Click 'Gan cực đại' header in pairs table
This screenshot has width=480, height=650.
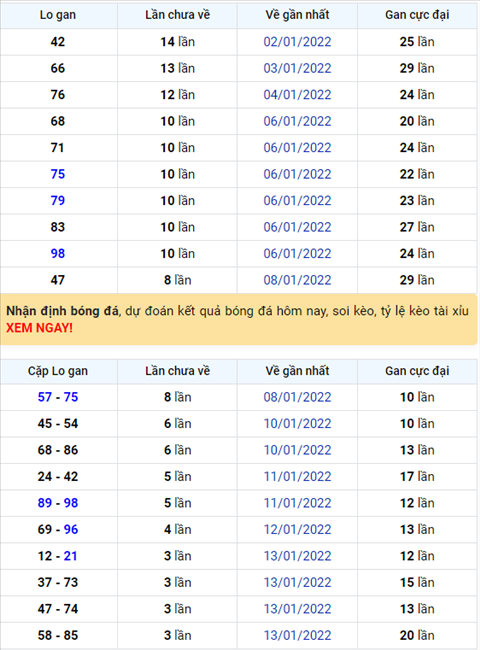pyautogui.click(x=417, y=371)
